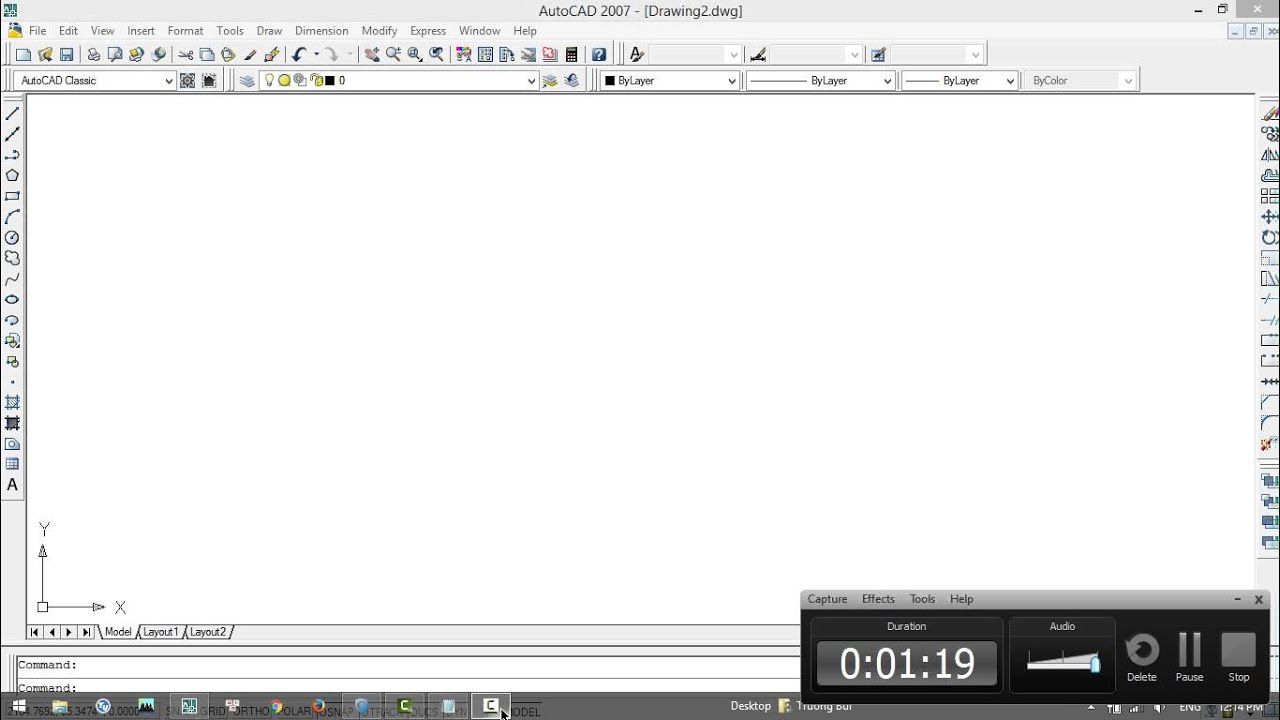Image resolution: width=1280 pixels, height=720 pixels.
Task: Click the Cut scissors icon
Action: coord(185,55)
